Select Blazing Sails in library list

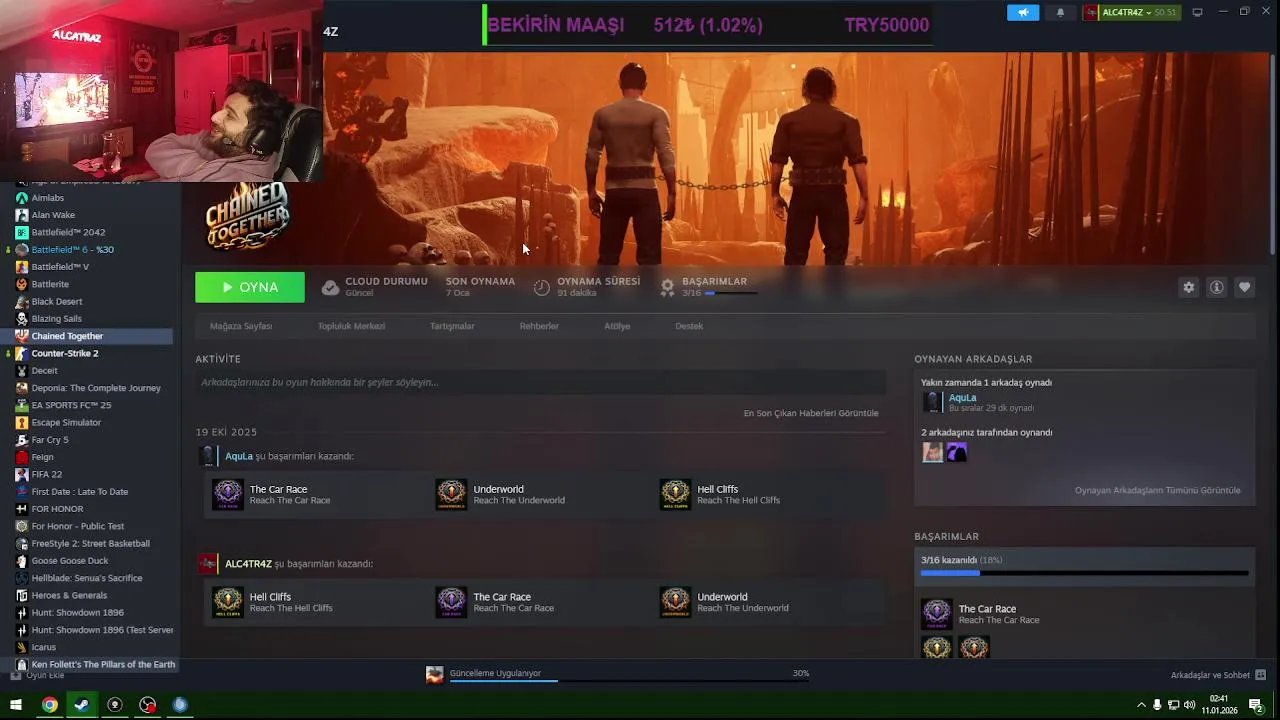[x=56, y=319]
